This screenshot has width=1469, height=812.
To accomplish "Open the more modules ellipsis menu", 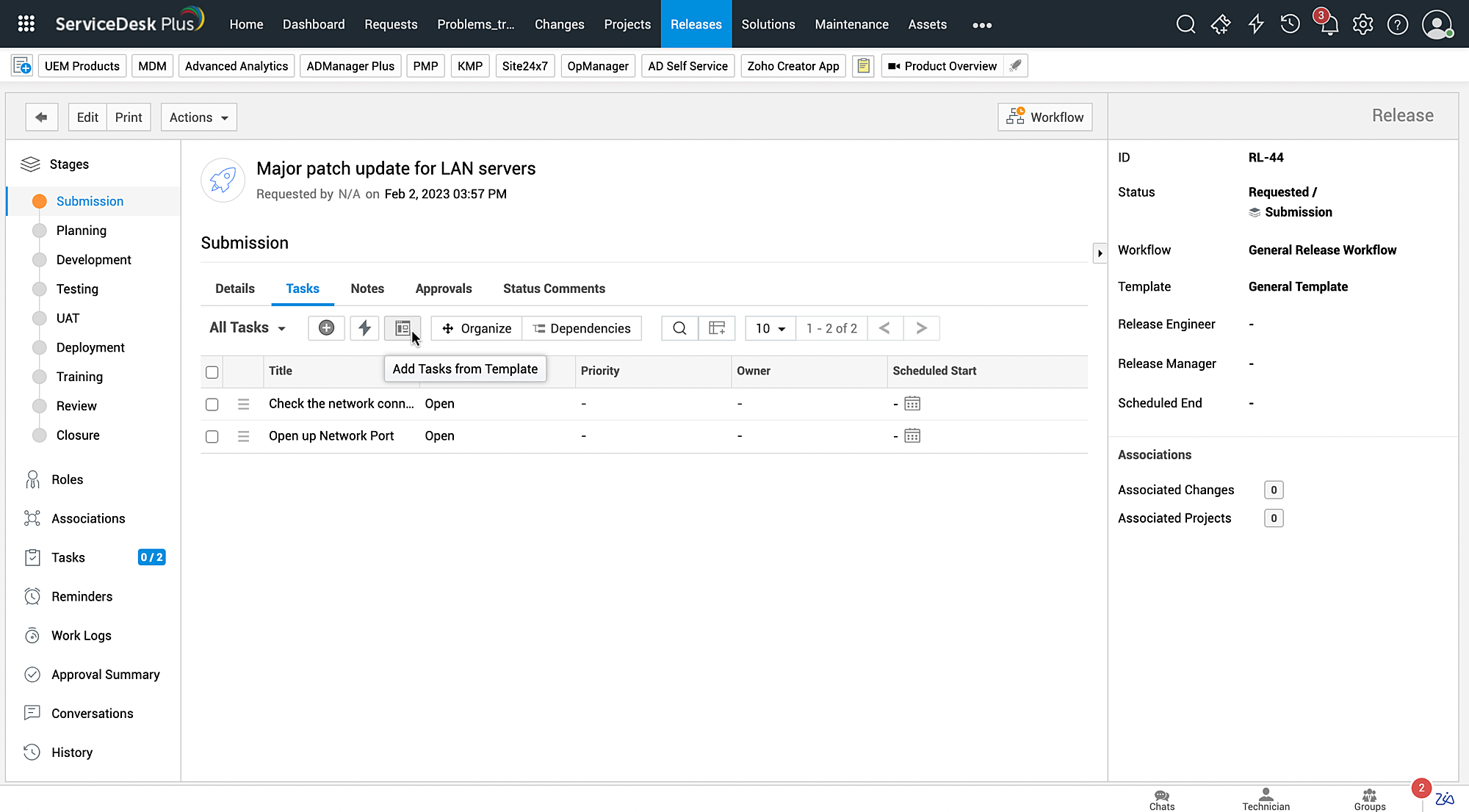I will click(x=982, y=25).
